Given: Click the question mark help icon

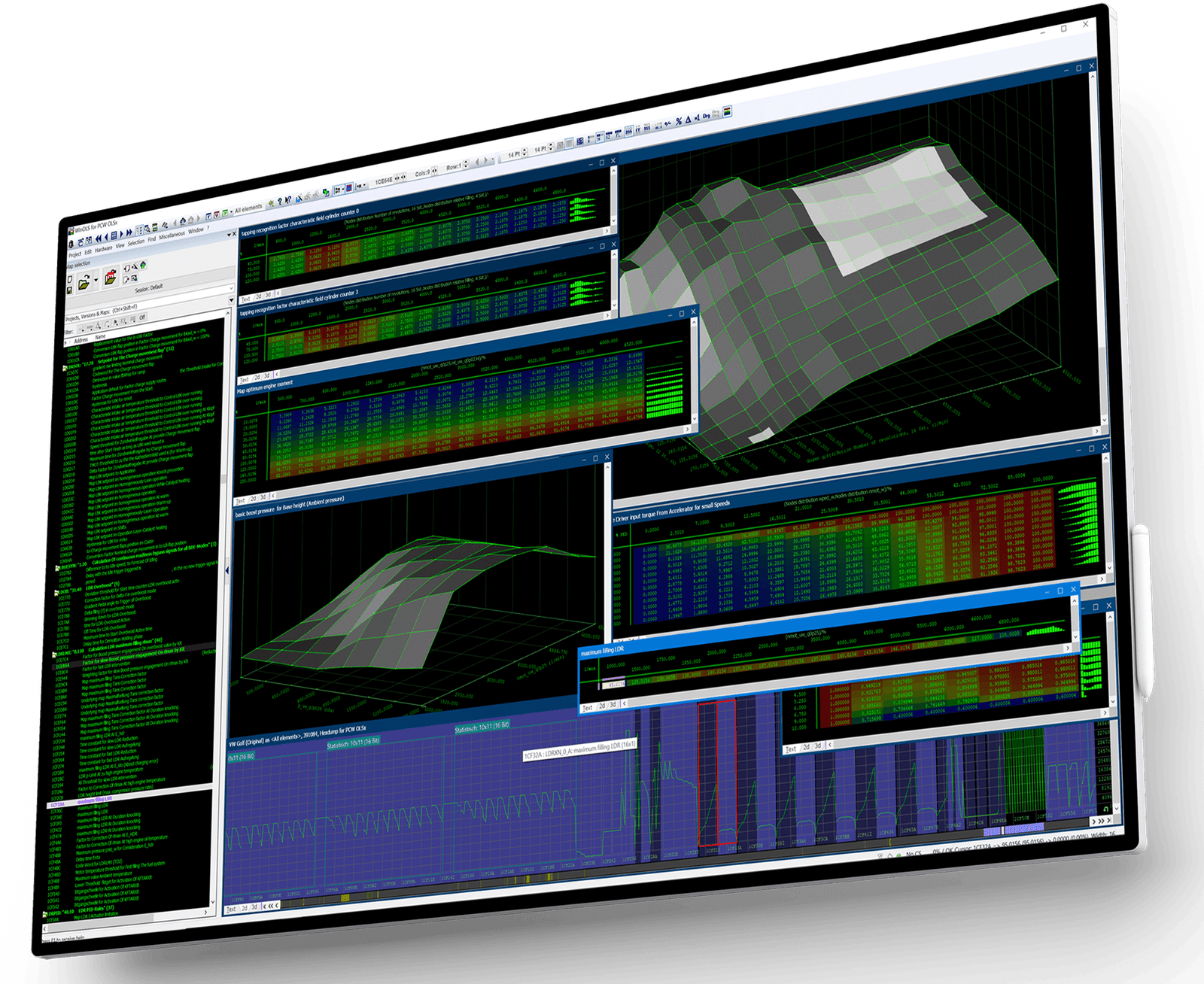Looking at the screenshot, I should [279, 202].
